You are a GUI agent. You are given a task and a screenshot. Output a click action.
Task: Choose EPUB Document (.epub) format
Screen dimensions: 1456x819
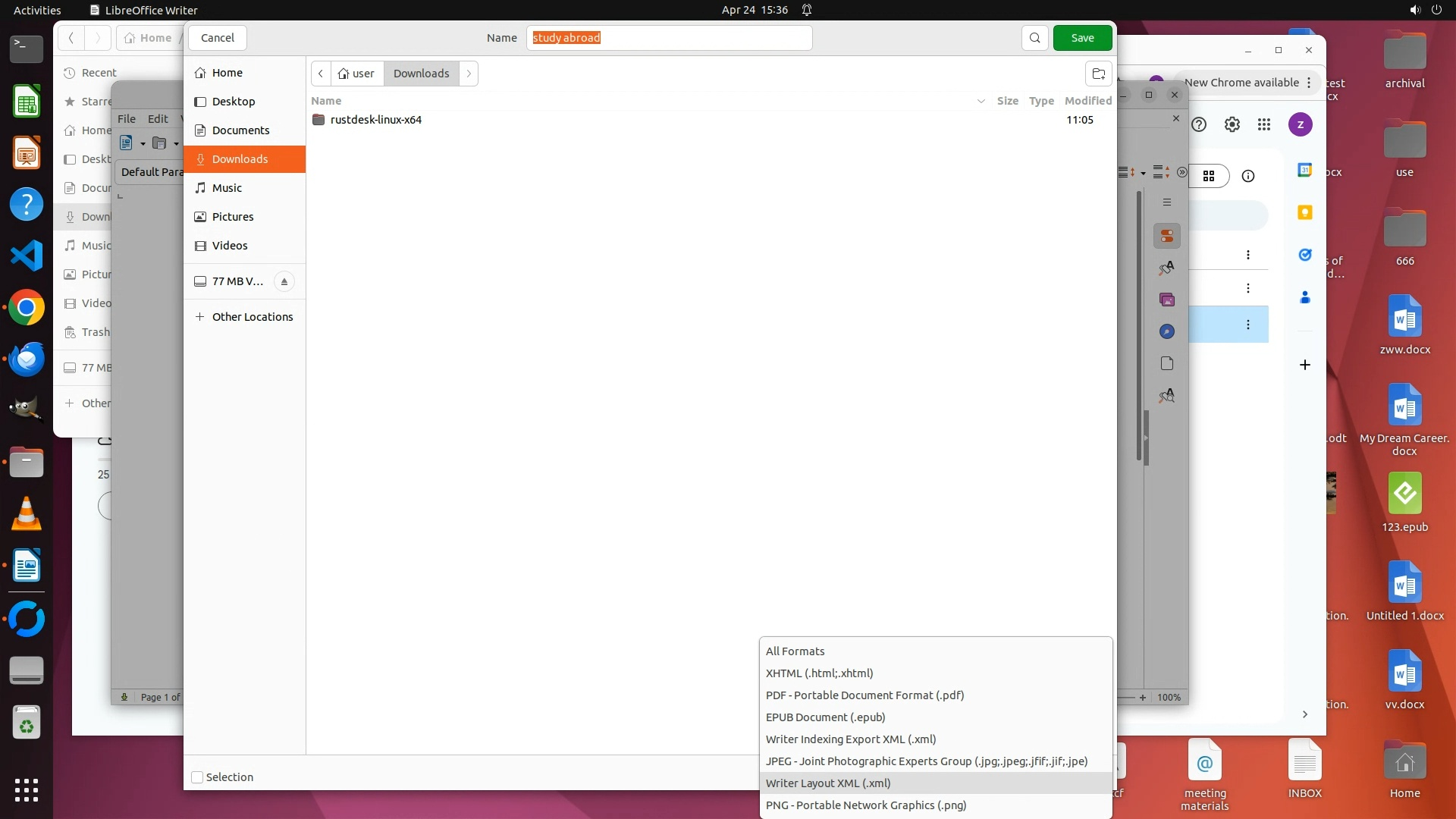825,717
